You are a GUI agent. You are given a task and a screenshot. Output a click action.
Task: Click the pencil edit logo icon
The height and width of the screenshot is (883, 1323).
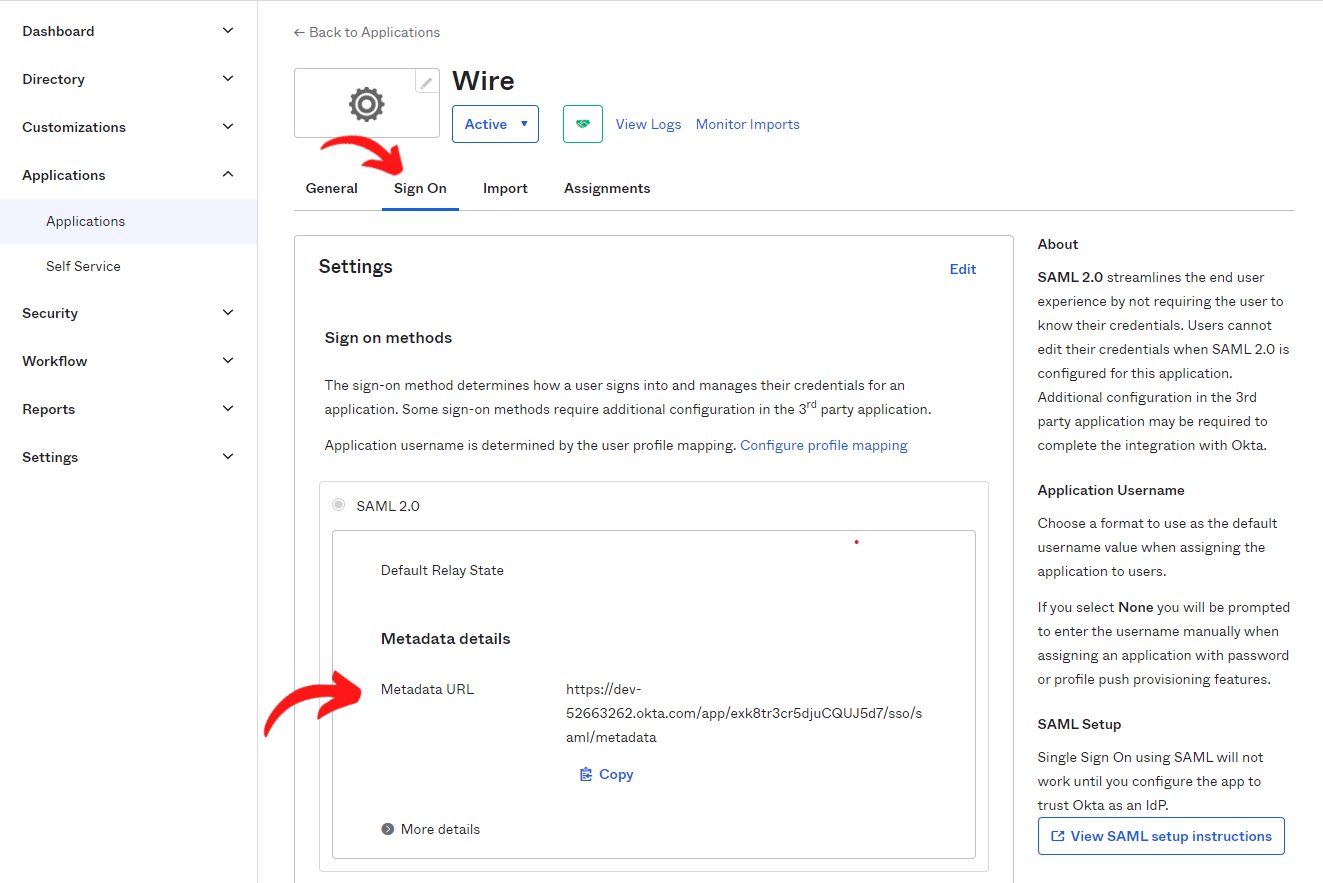[x=426, y=82]
